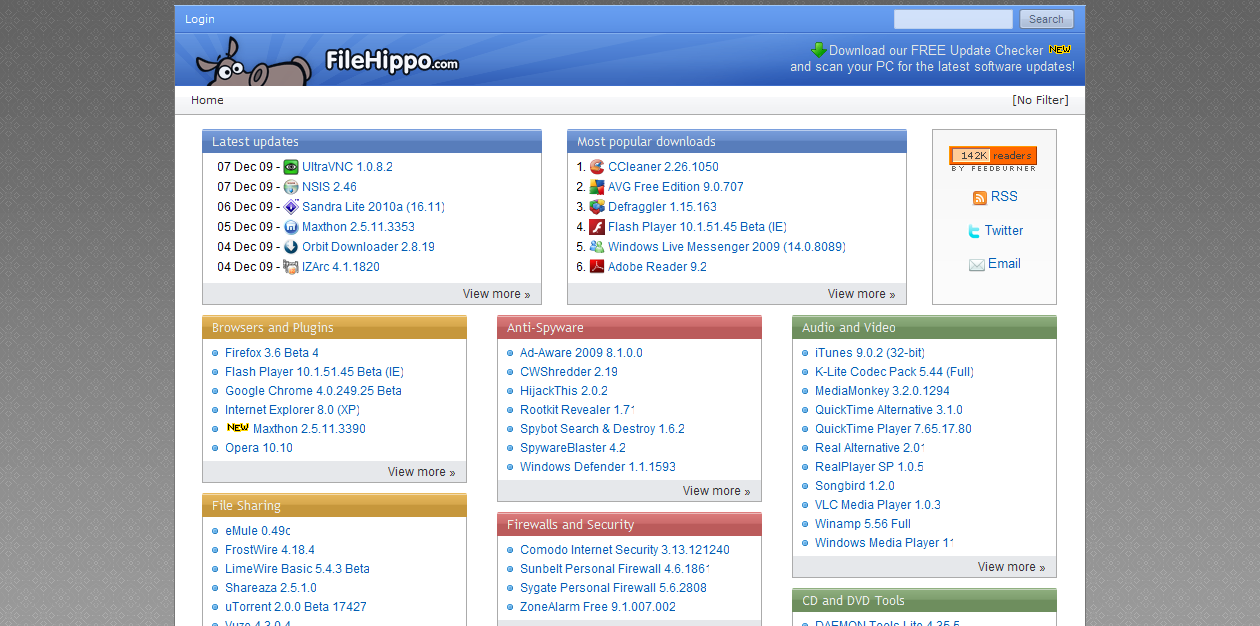Click into the search text field
This screenshot has width=1260, height=626.
coord(953,19)
